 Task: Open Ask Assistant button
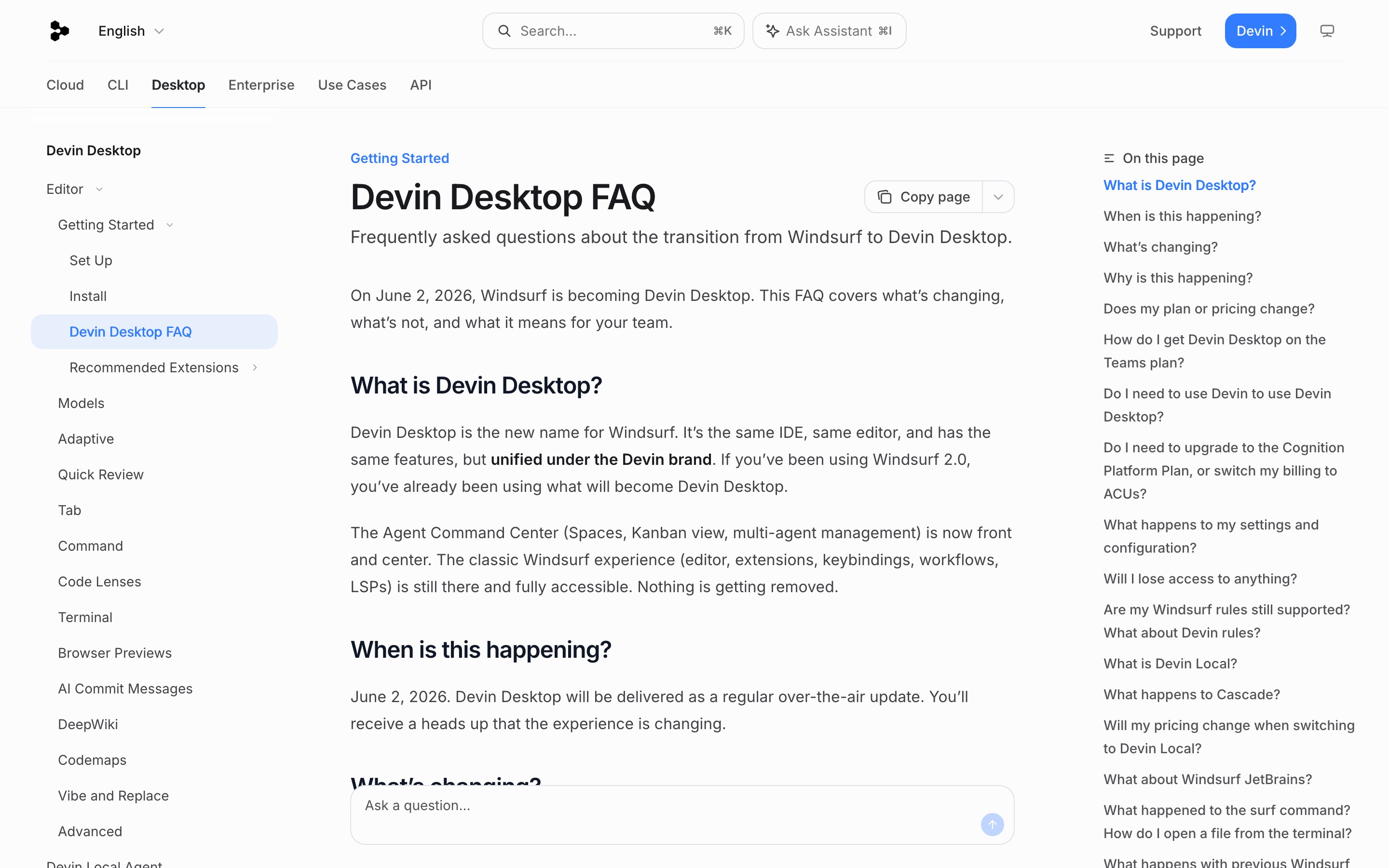(x=829, y=31)
